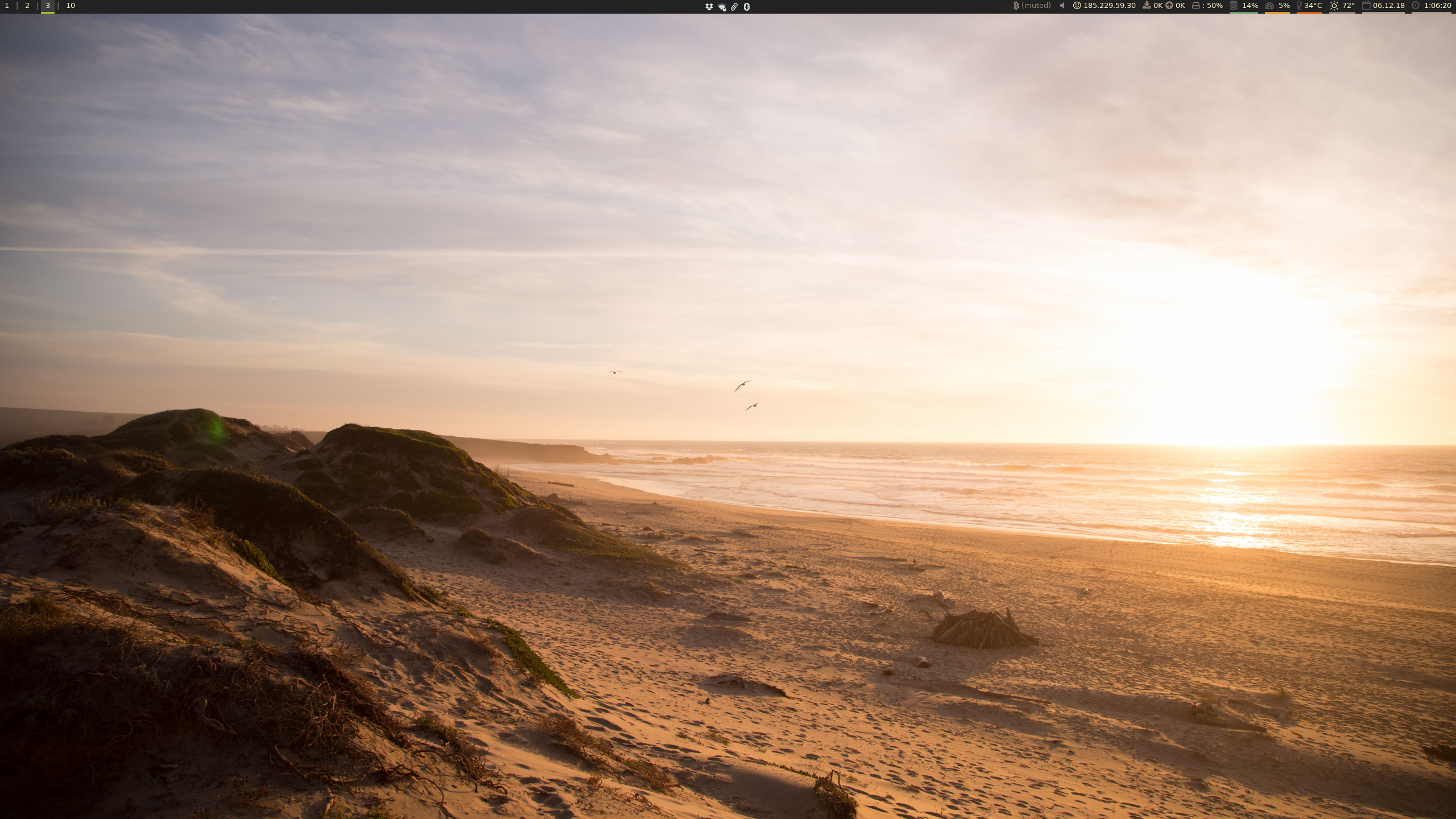Viewport: 1456px width, 819px height.
Task: Click the disk drive usage icon
Action: click(1196, 6)
